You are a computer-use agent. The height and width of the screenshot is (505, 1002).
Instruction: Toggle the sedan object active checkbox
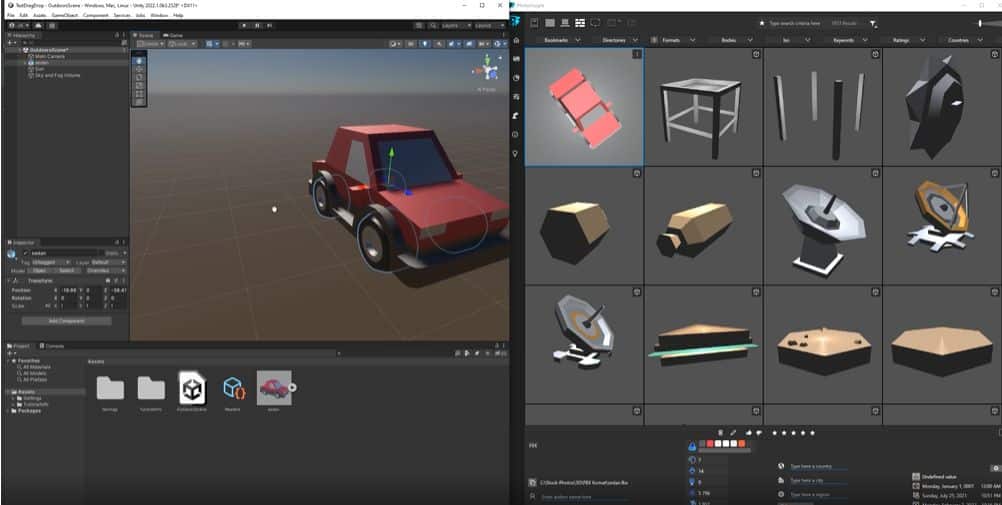click(24, 253)
